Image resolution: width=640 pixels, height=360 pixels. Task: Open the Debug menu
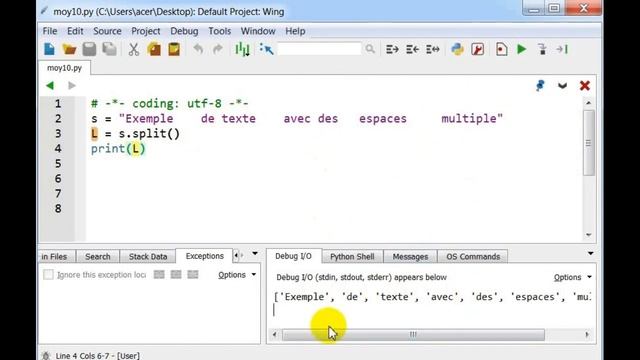pos(184,31)
